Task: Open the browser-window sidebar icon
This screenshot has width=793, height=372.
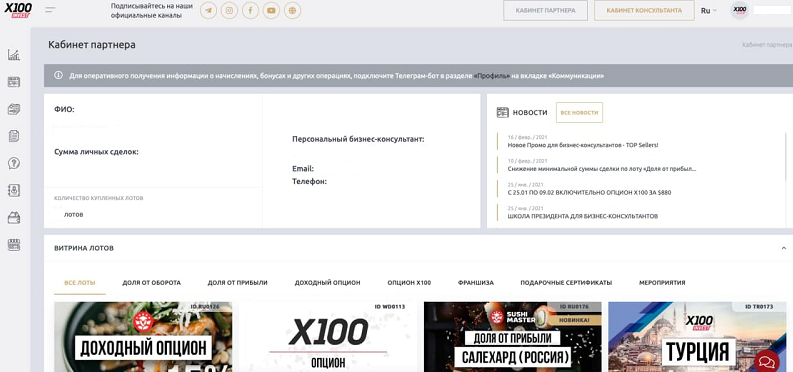Action: [14, 82]
